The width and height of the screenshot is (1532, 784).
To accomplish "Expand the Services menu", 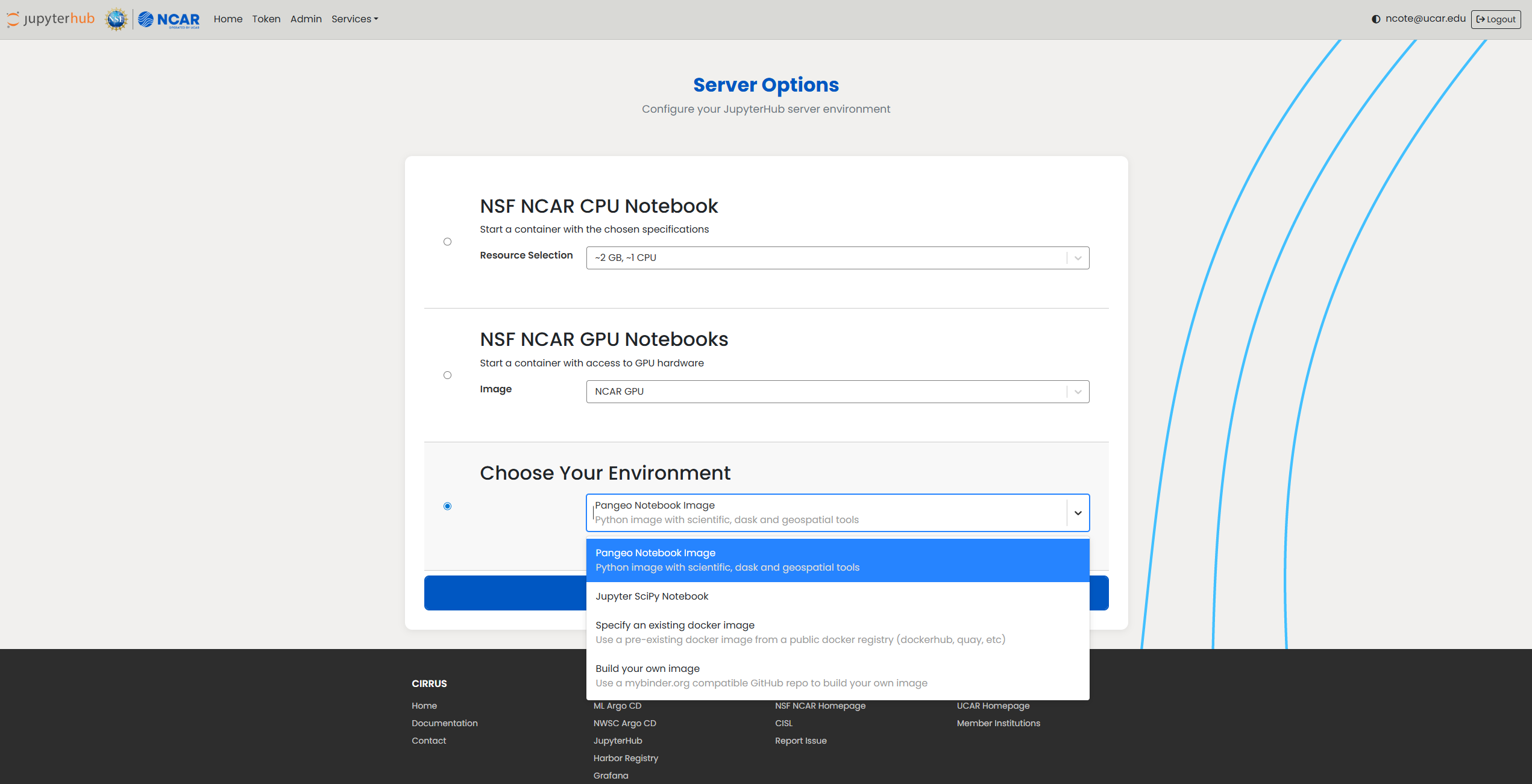I will coord(354,19).
